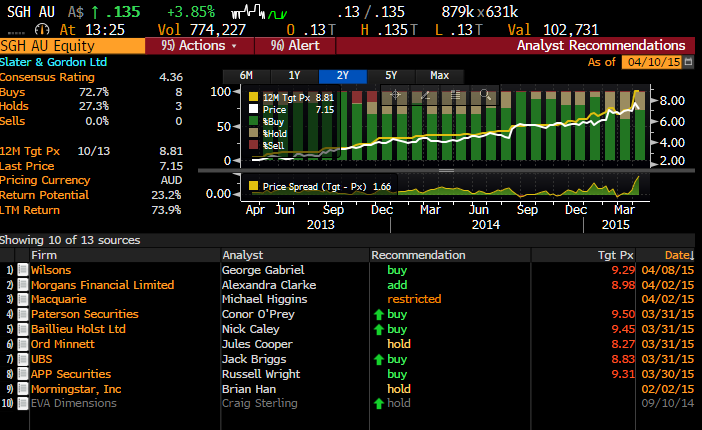
Task: Click the red %Sell legend swatch
Action: (253, 145)
